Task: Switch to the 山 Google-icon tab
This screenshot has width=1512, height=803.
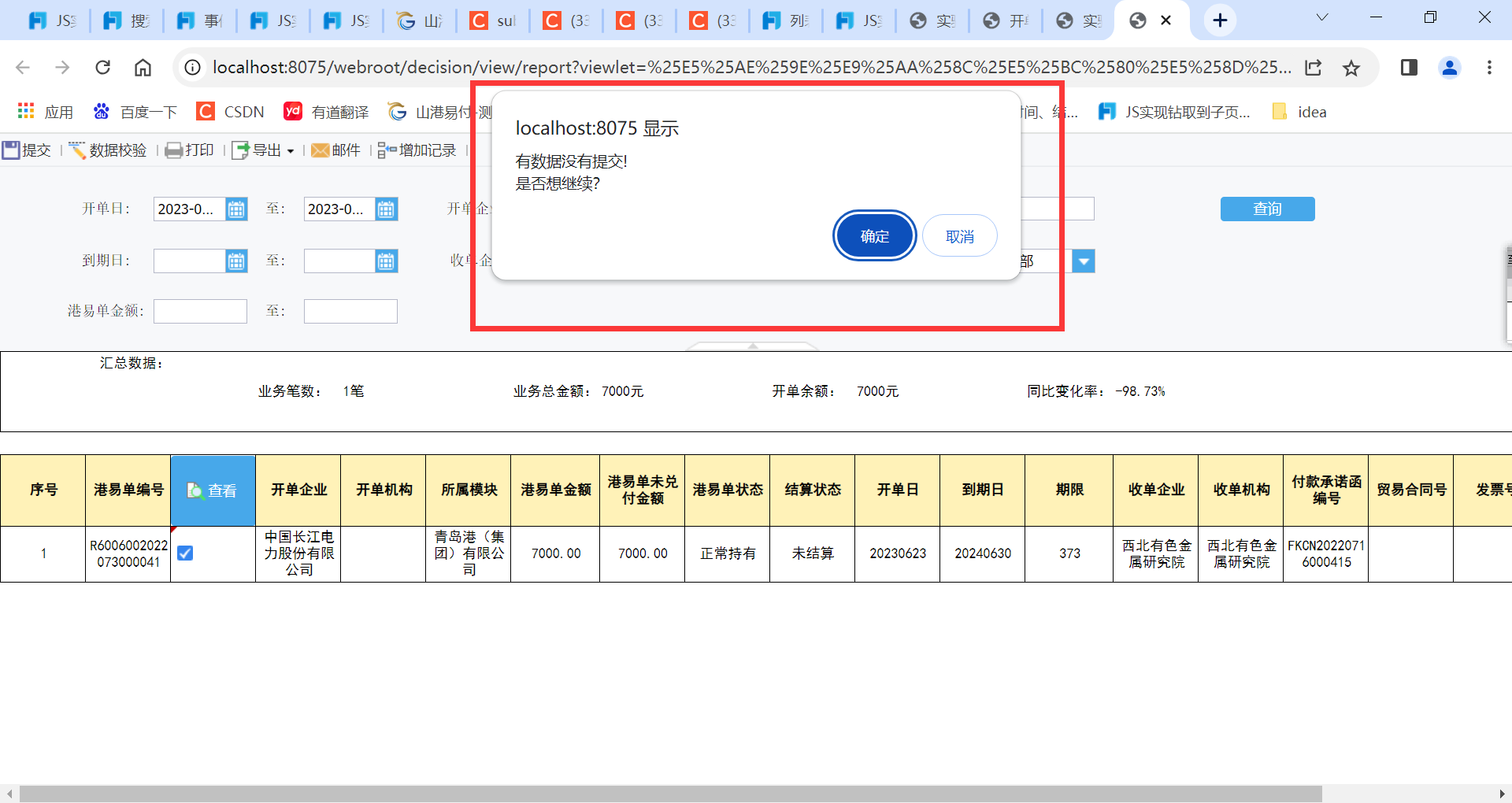Action: pyautogui.click(x=419, y=20)
